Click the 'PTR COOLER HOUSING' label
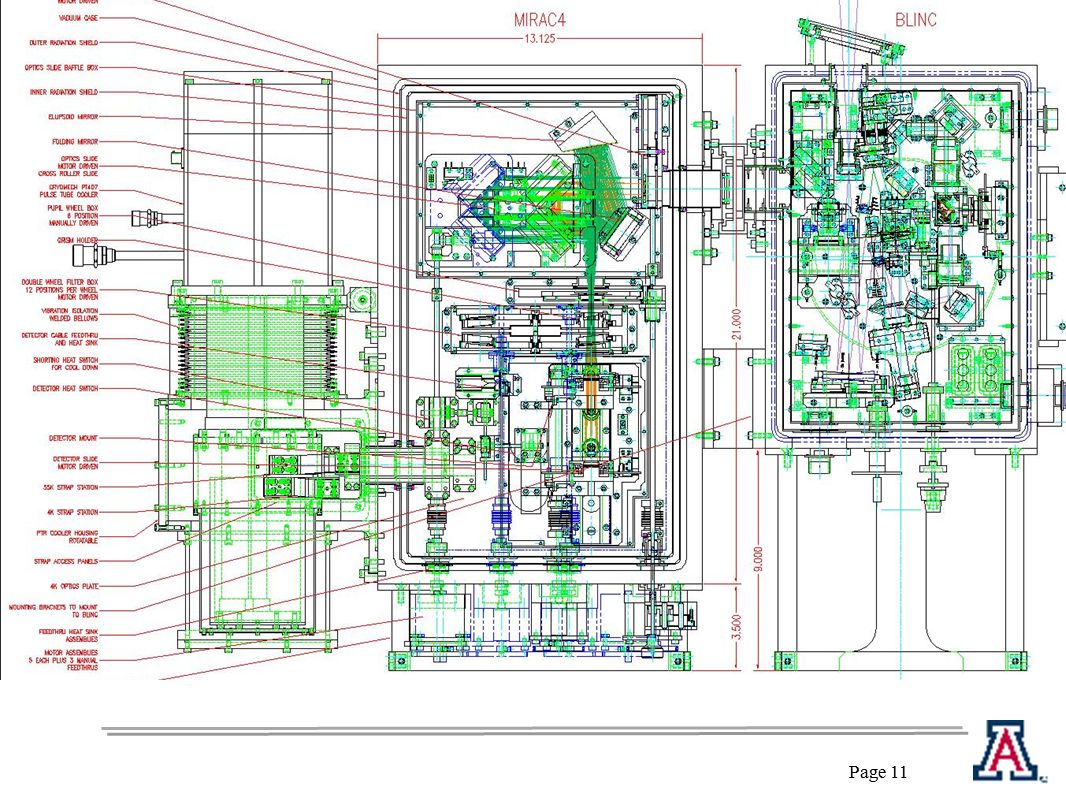Screen dimensions: 1066x800 tap(67, 534)
